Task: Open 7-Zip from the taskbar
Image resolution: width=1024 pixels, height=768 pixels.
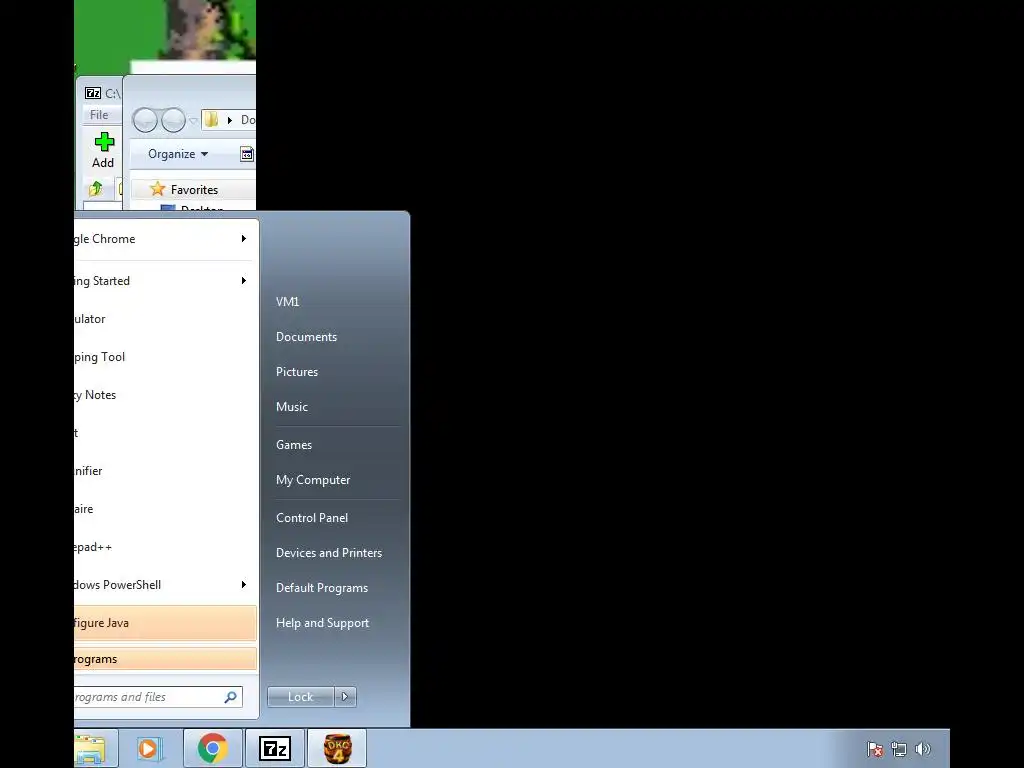Action: tap(274, 748)
